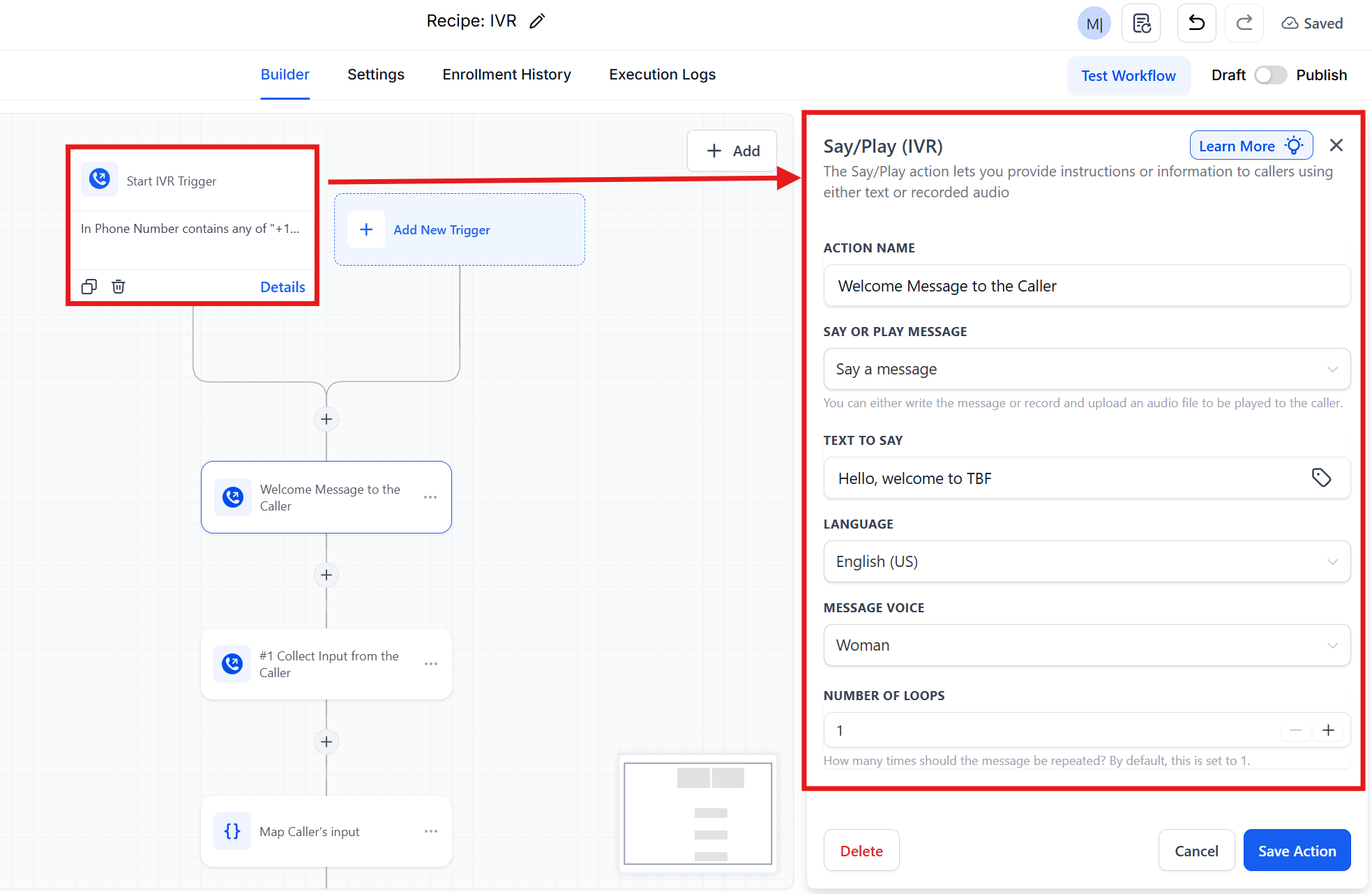Screen dimensions: 1372x894
Task: Click the undo arrow icon
Action: (x=1196, y=23)
